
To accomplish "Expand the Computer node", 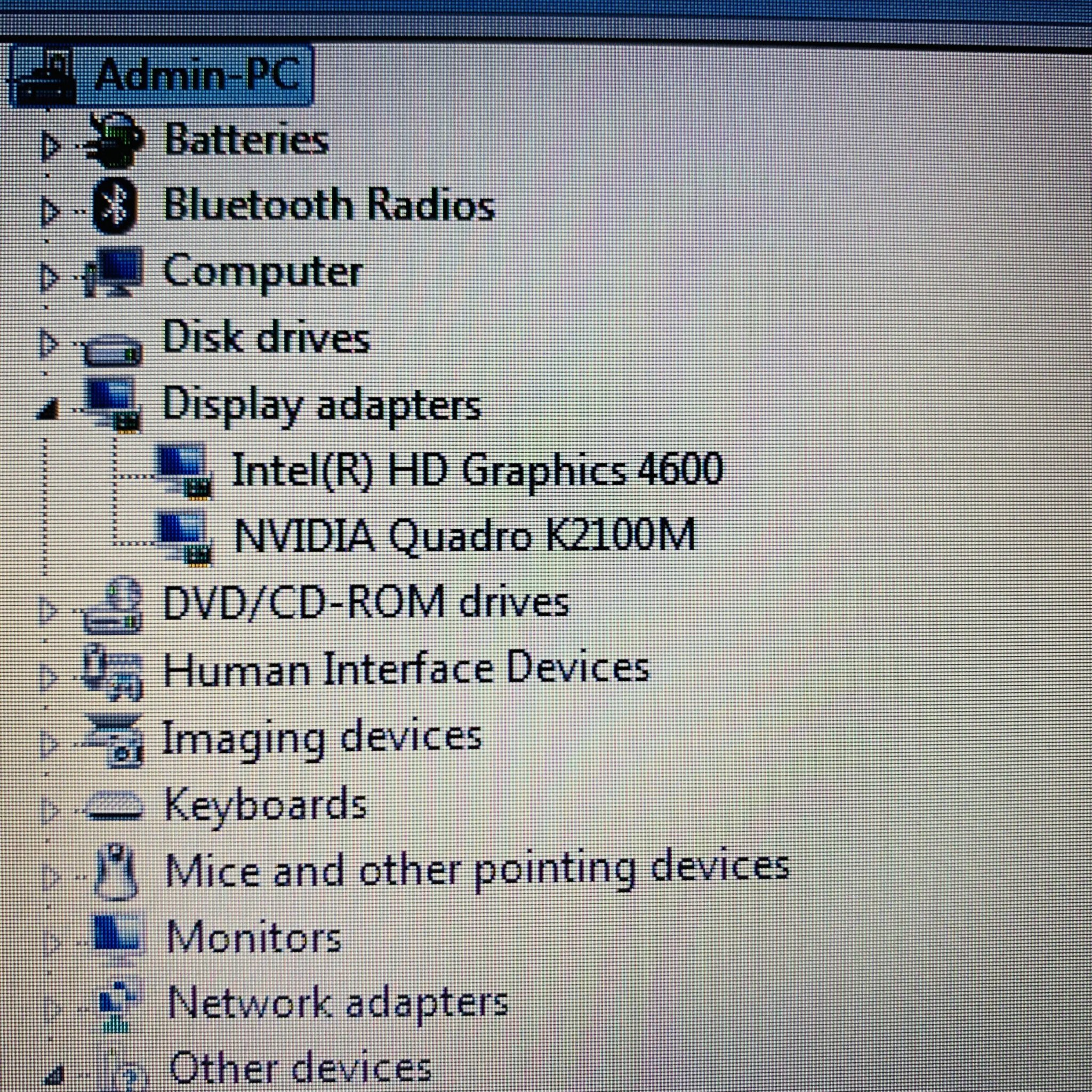I will pyautogui.click(x=49, y=277).
